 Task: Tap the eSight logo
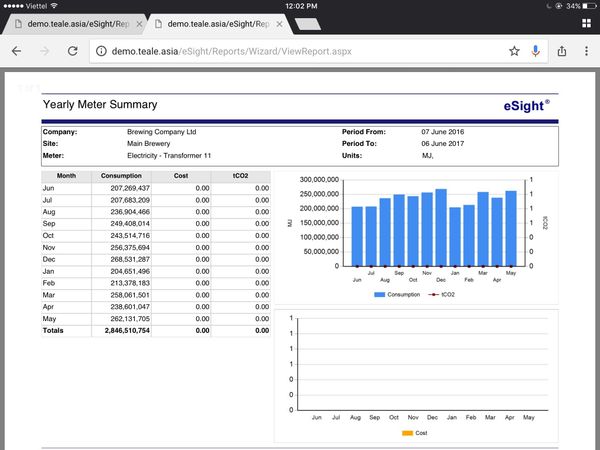(x=526, y=105)
